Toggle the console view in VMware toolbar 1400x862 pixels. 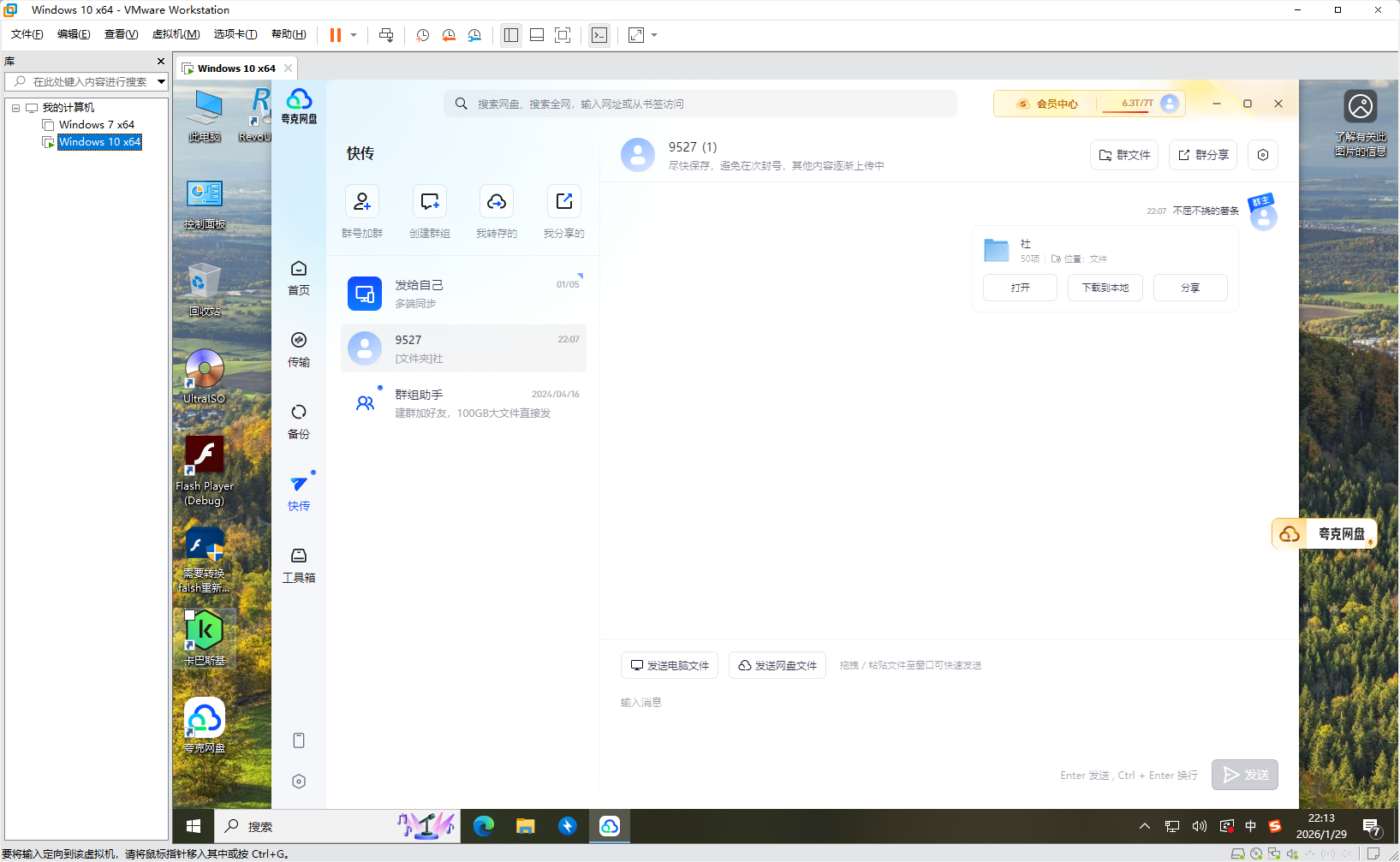[x=562, y=35]
